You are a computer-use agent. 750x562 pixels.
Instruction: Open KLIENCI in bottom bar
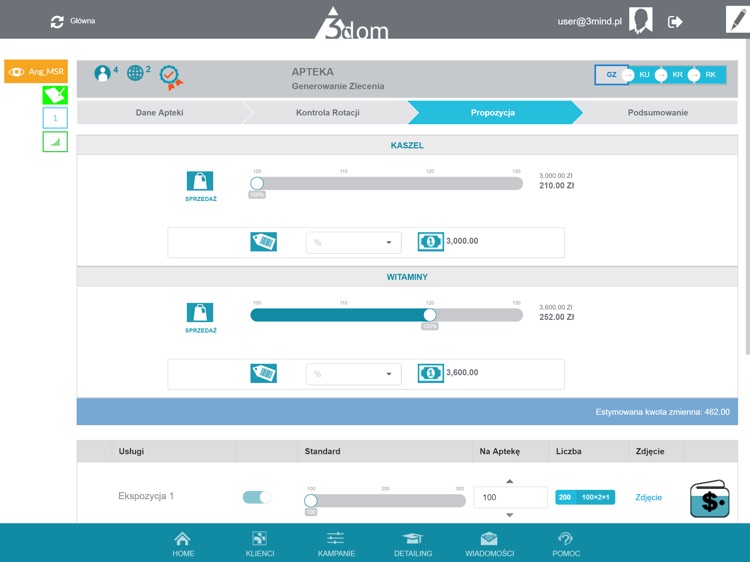(260, 544)
